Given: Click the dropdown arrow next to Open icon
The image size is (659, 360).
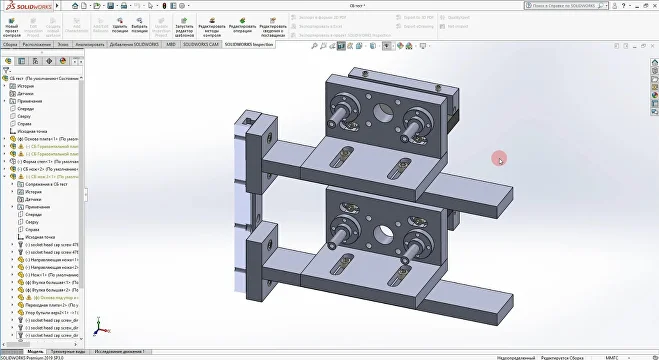Looking at the screenshot, I should tap(103, 6).
